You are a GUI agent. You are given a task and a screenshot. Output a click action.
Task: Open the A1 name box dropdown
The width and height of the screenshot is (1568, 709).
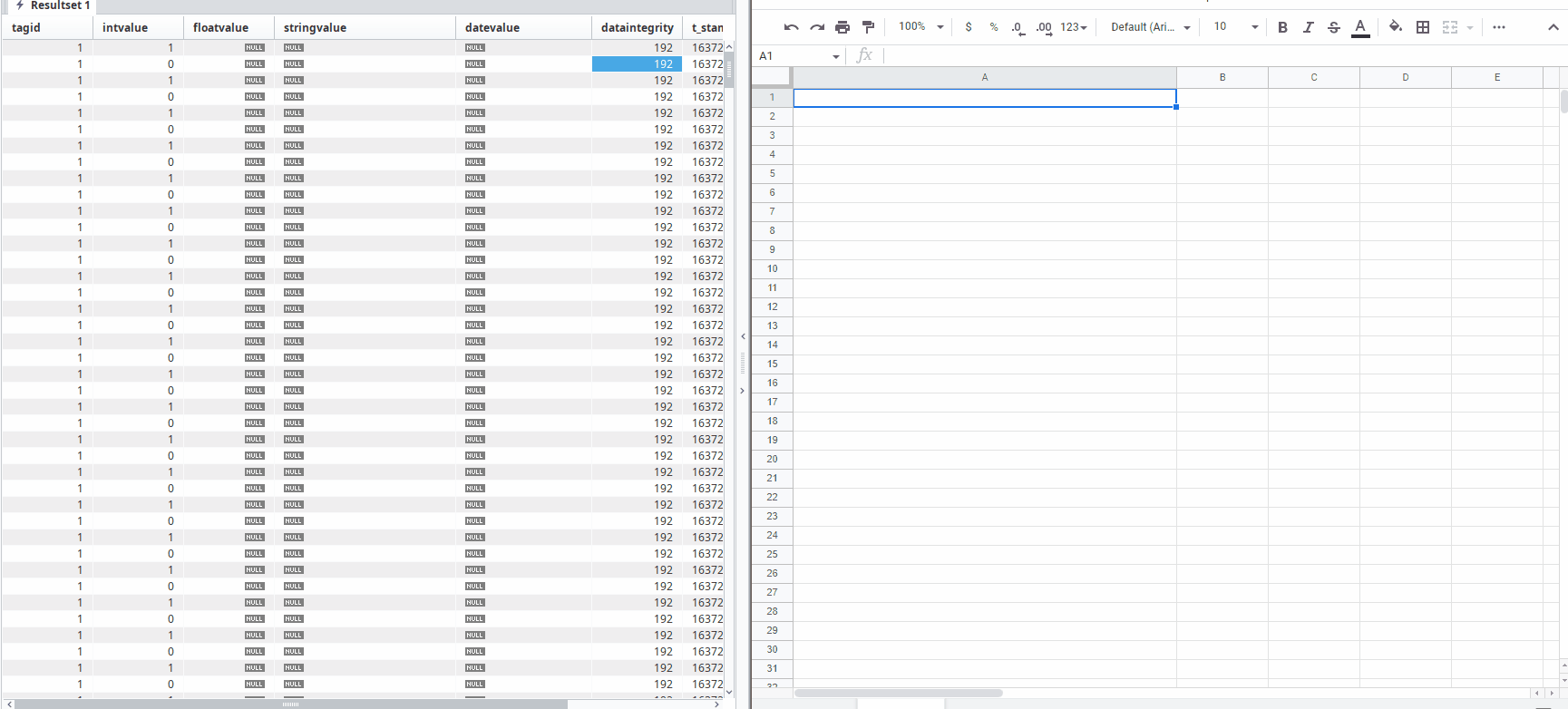coord(835,56)
